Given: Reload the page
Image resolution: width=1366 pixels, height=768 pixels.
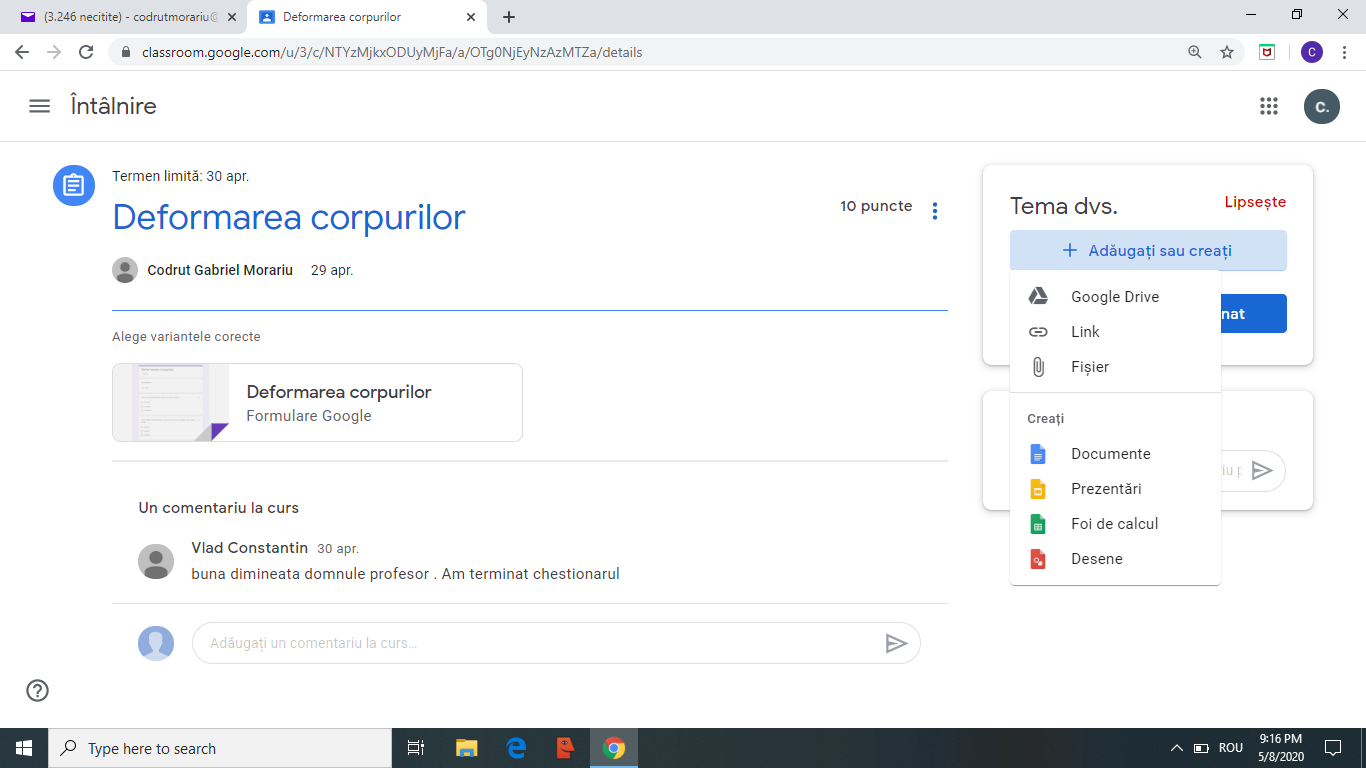Looking at the screenshot, I should click(x=86, y=52).
